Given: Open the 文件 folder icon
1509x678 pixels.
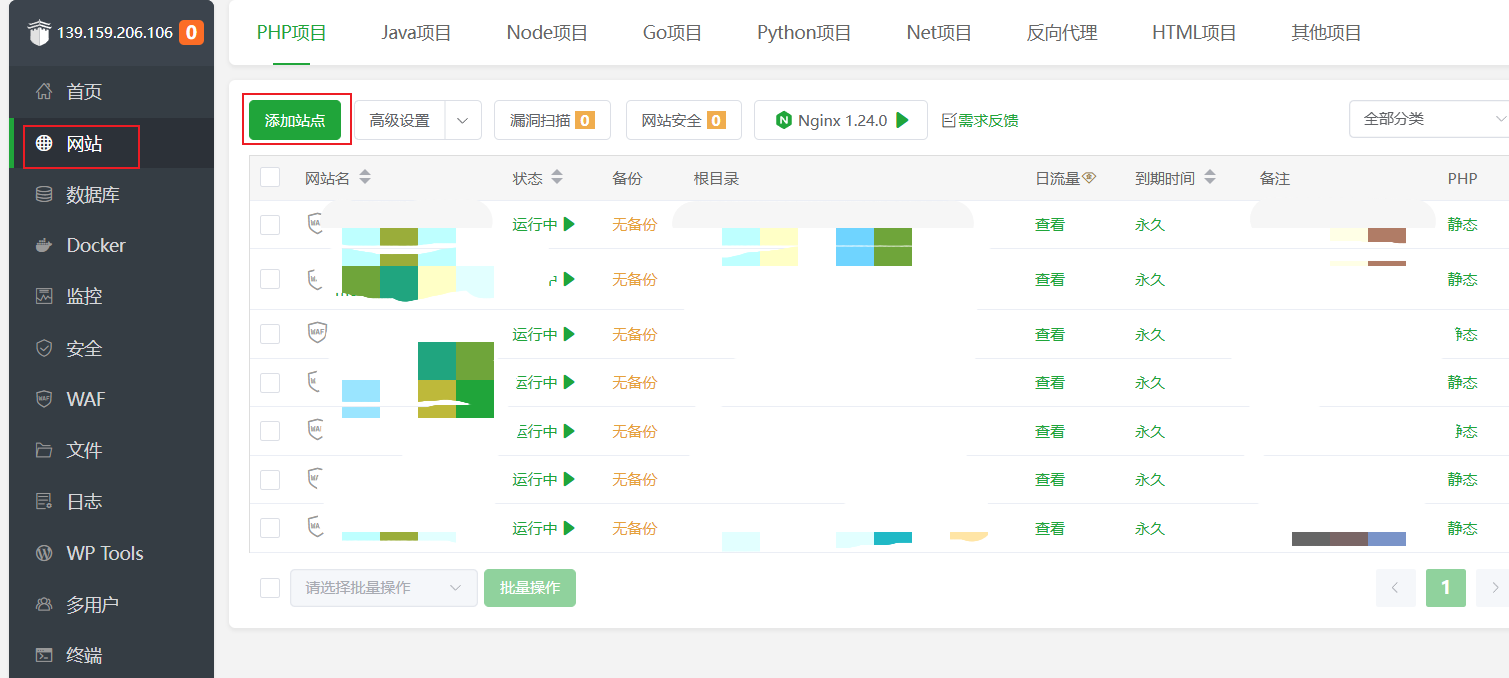Looking at the screenshot, I should coord(44,450).
